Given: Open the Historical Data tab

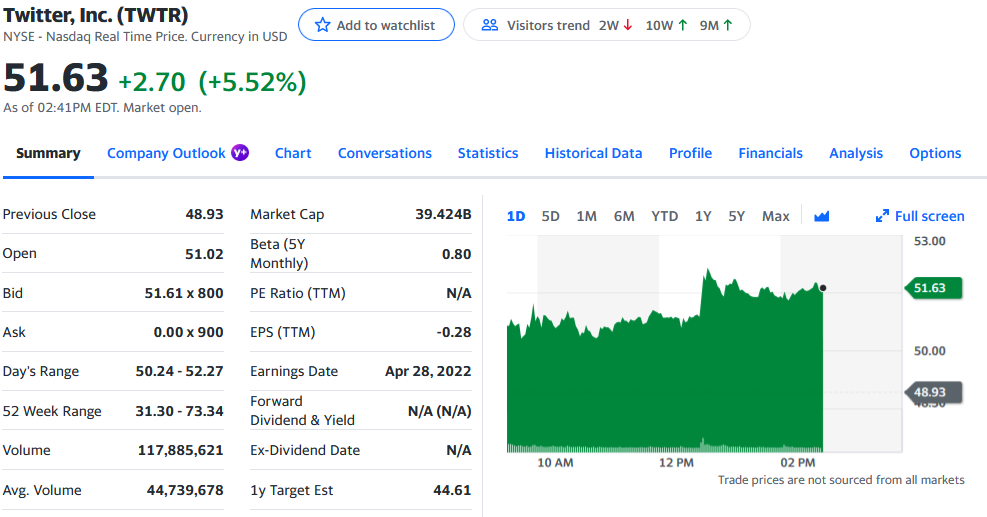Looking at the screenshot, I should click(594, 153).
